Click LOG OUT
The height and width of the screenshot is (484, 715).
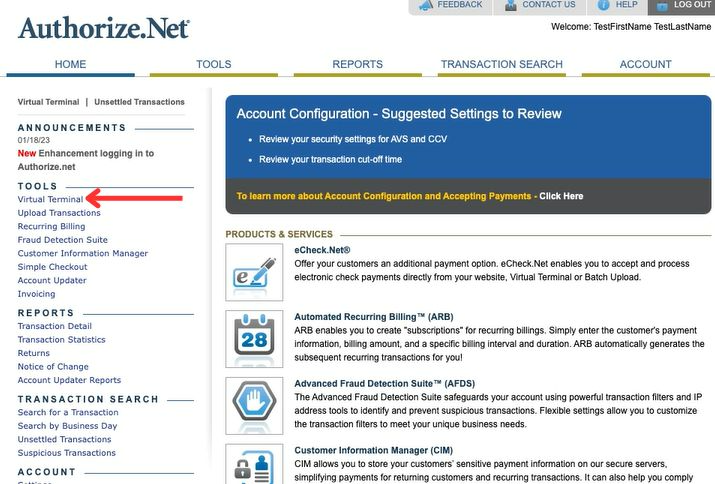tap(692, 5)
